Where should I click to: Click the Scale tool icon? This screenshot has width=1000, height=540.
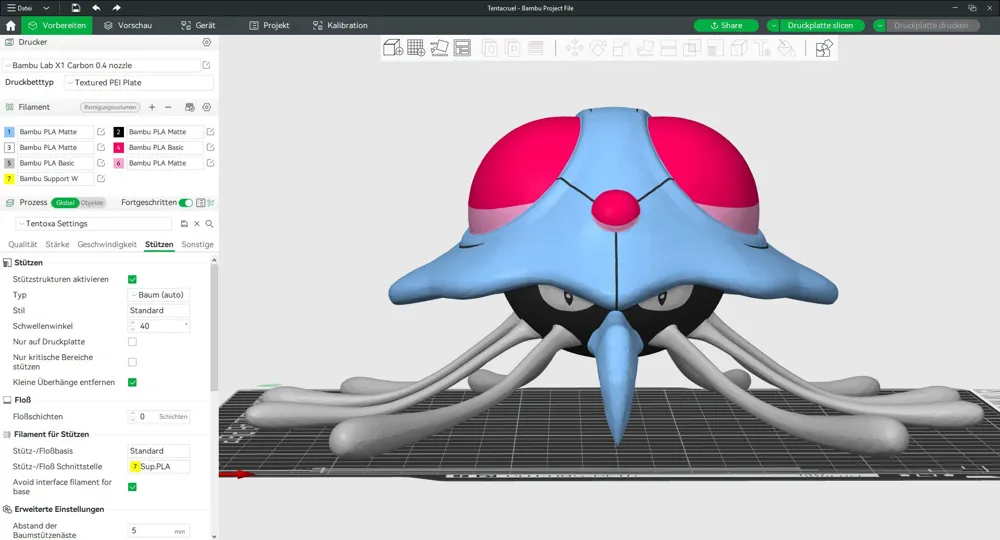coord(621,48)
